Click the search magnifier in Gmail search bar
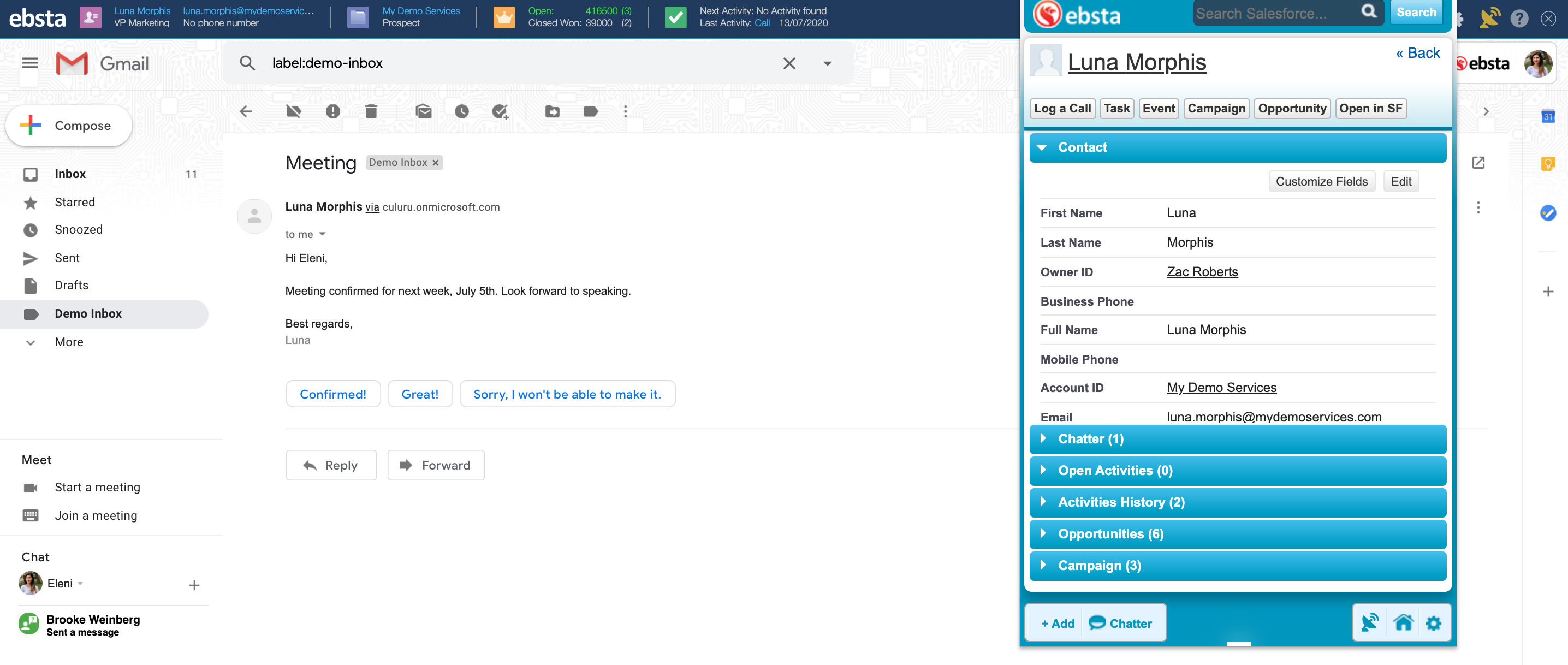This screenshot has height=665, width=1568. pos(247,63)
